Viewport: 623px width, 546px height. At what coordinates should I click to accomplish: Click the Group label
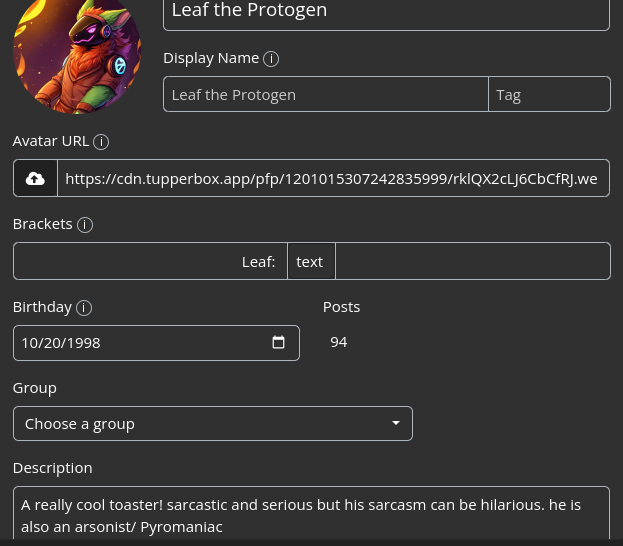tap(35, 387)
